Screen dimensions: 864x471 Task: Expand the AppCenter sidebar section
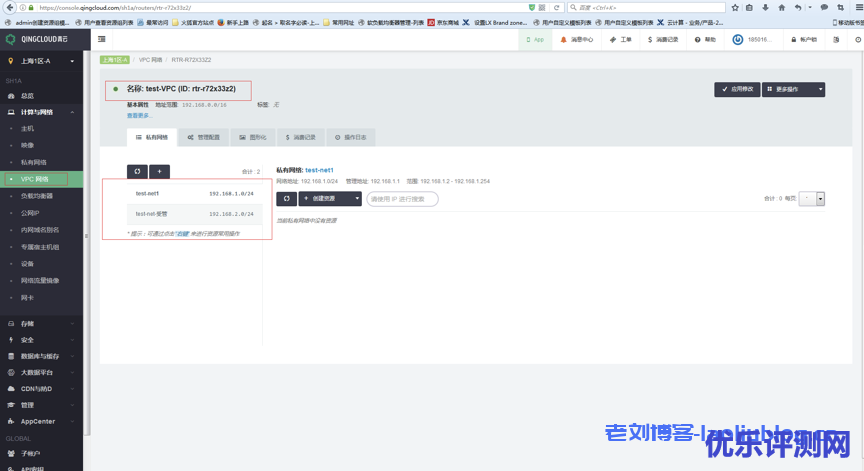tap(41, 421)
